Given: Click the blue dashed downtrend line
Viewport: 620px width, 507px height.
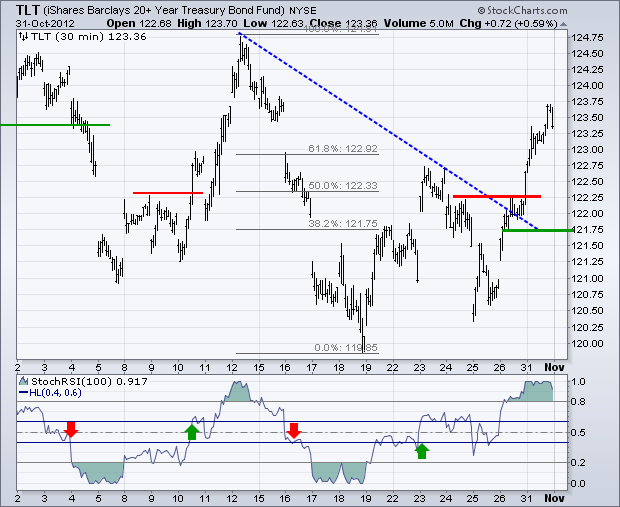Looking at the screenshot, I should 389,132.
